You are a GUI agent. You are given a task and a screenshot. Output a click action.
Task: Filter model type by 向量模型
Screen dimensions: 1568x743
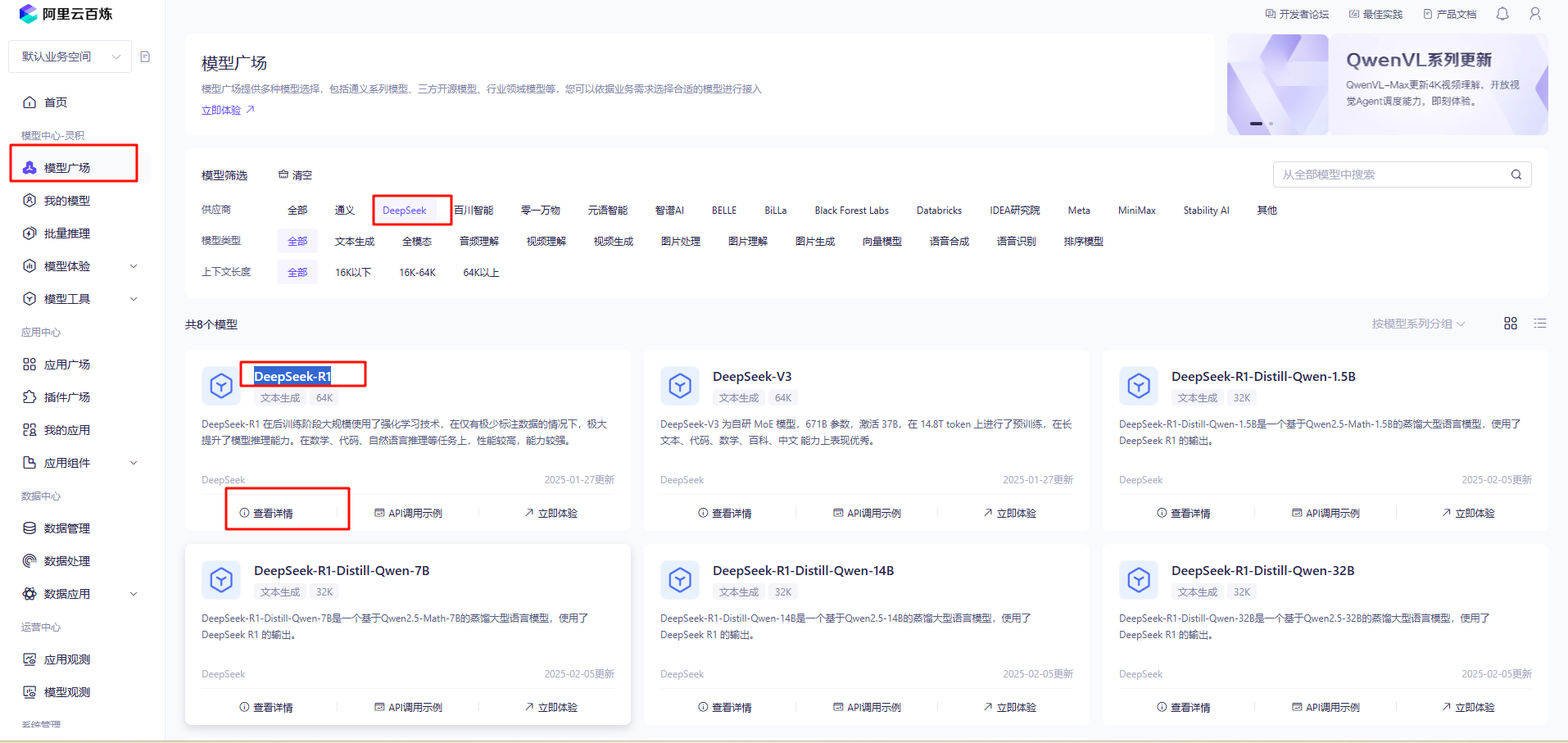click(882, 242)
